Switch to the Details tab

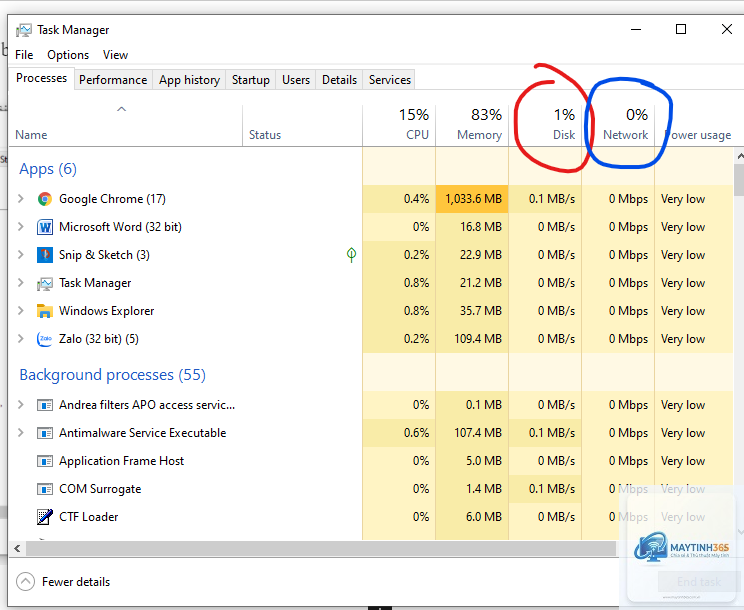(339, 80)
